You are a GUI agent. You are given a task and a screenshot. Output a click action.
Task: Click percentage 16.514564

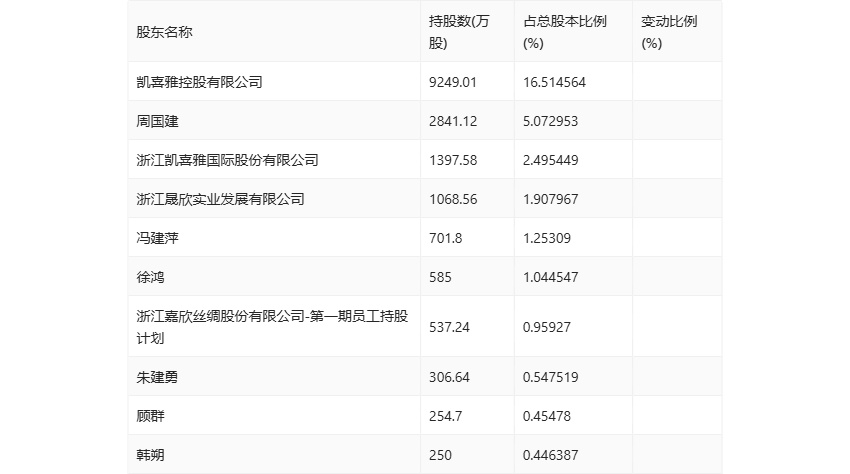pos(554,82)
